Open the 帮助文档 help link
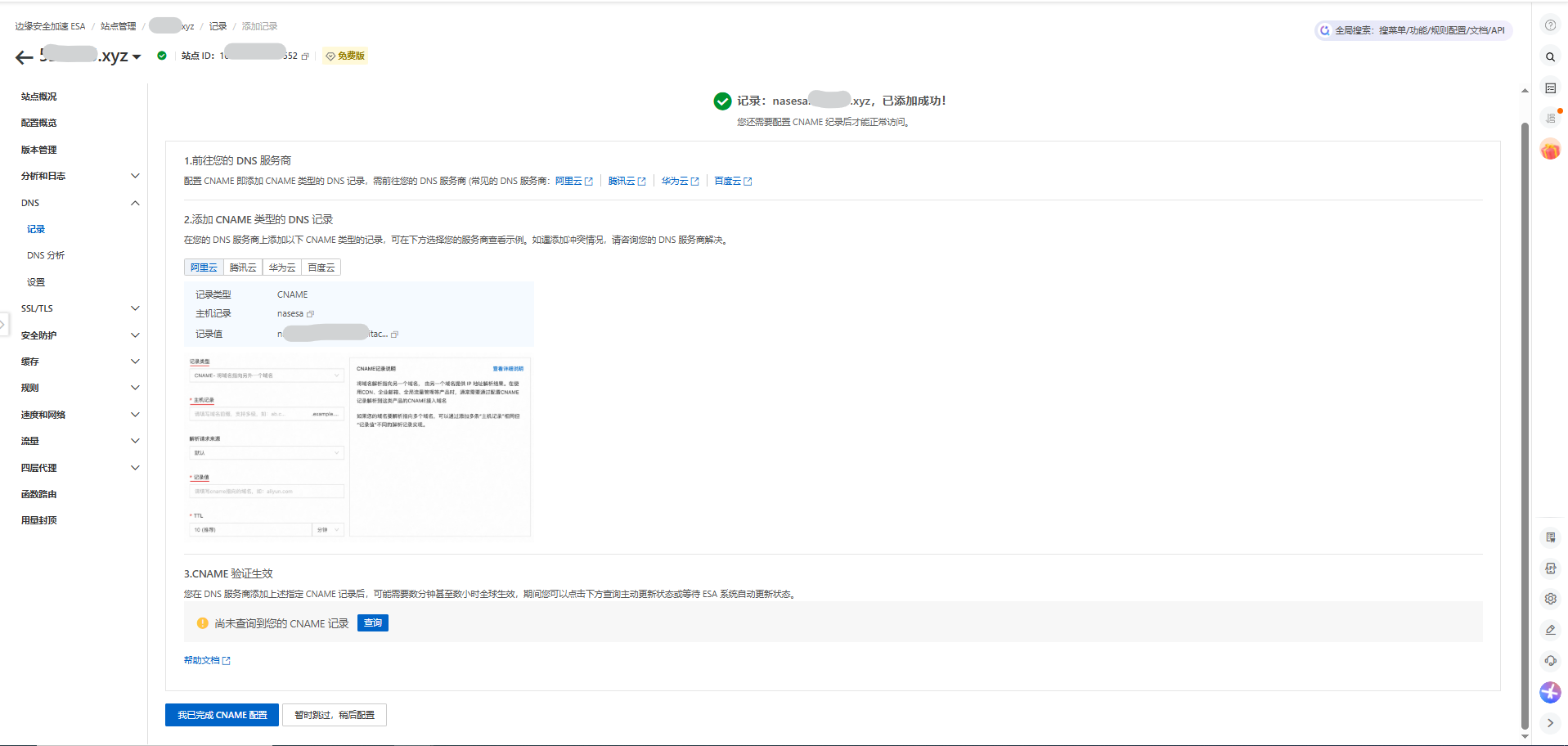This screenshot has height=746, width=1568. pyautogui.click(x=207, y=660)
